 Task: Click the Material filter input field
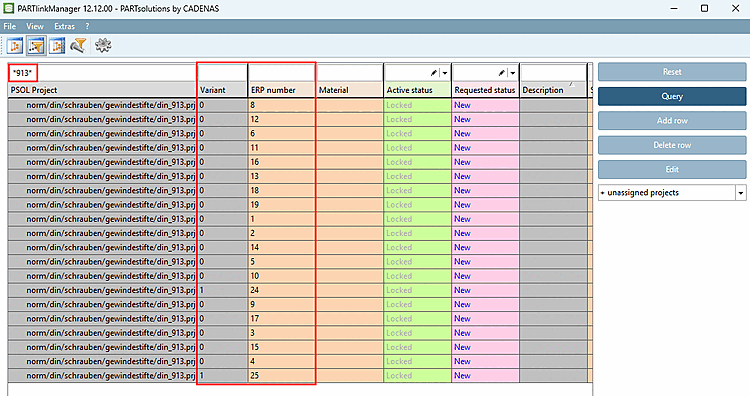(x=350, y=73)
